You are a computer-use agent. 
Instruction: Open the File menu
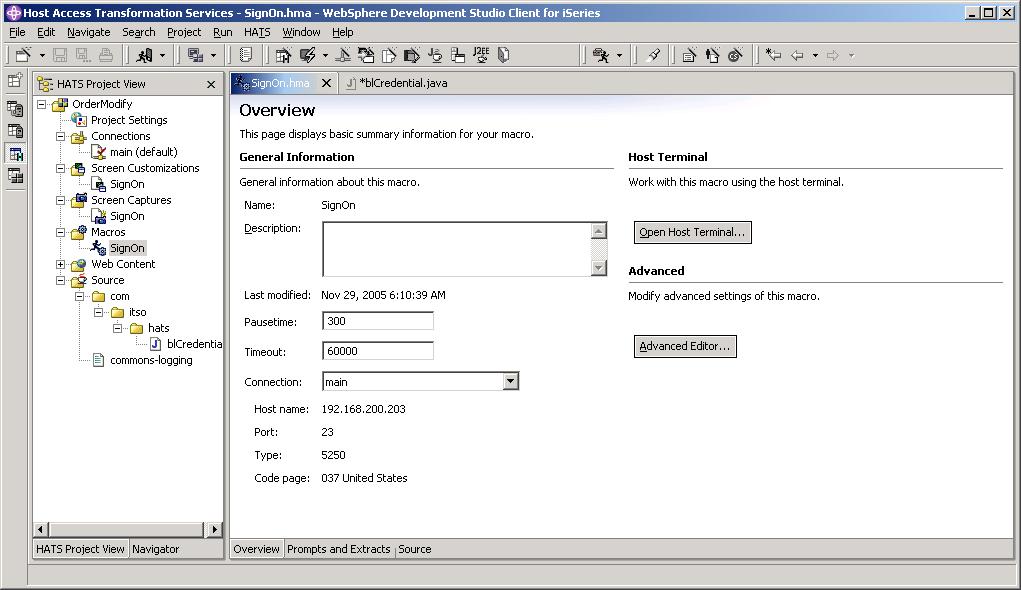[x=17, y=32]
